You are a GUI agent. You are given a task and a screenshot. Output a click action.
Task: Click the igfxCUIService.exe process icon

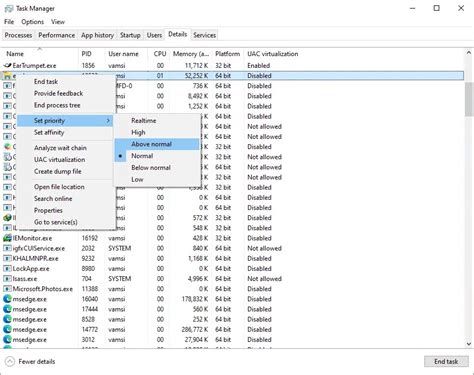click(7, 248)
